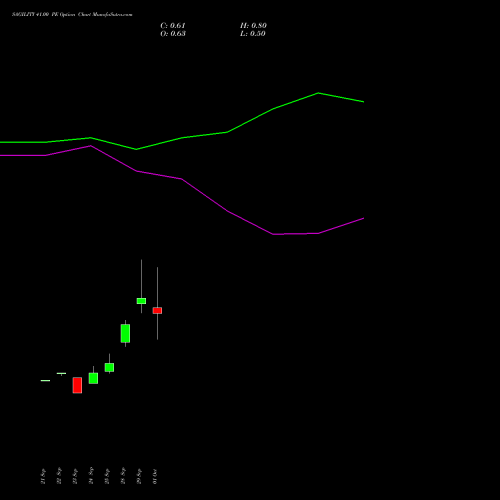This screenshot has width=500, height=500.
Task: Click the 01 Oct date axis label
Action: coord(155,476)
